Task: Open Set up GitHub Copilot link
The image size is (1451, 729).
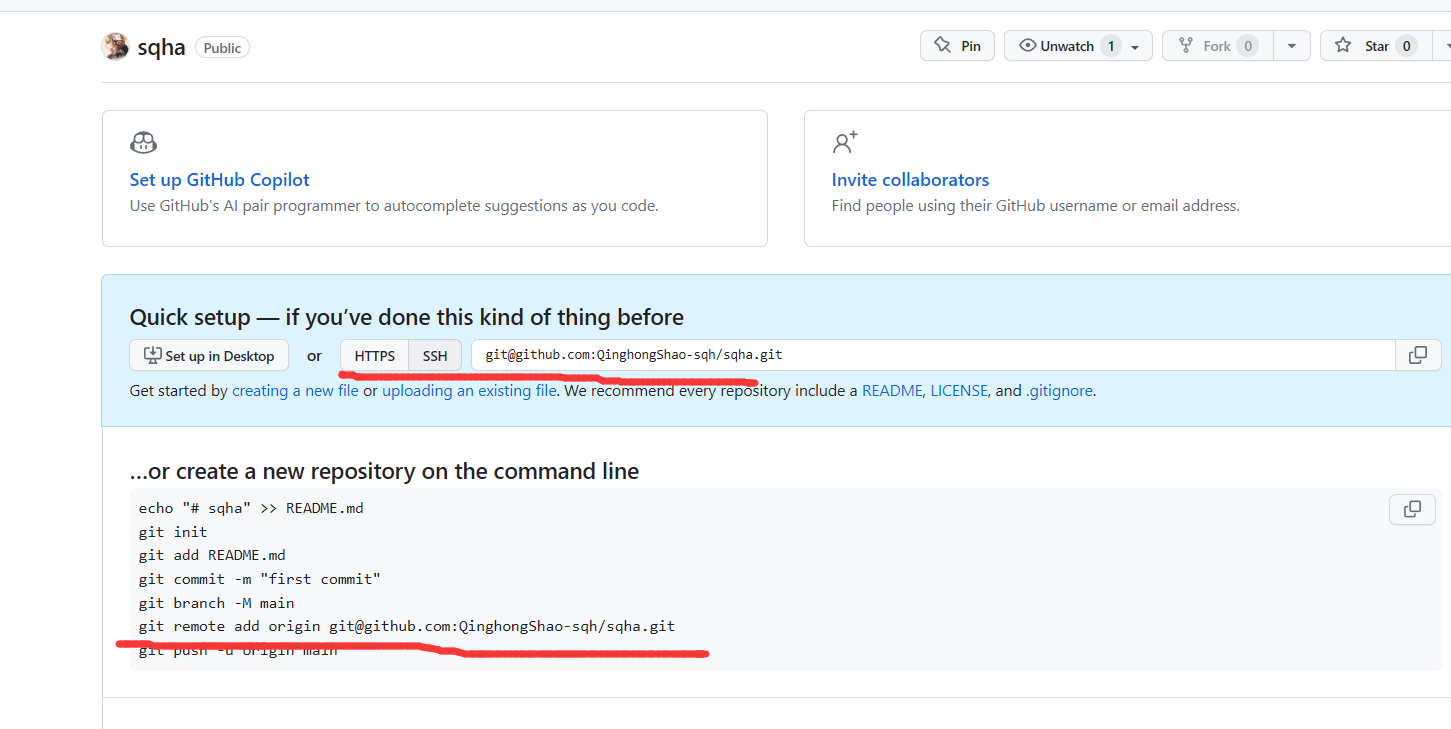Action: pyautogui.click(x=220, y=180)
